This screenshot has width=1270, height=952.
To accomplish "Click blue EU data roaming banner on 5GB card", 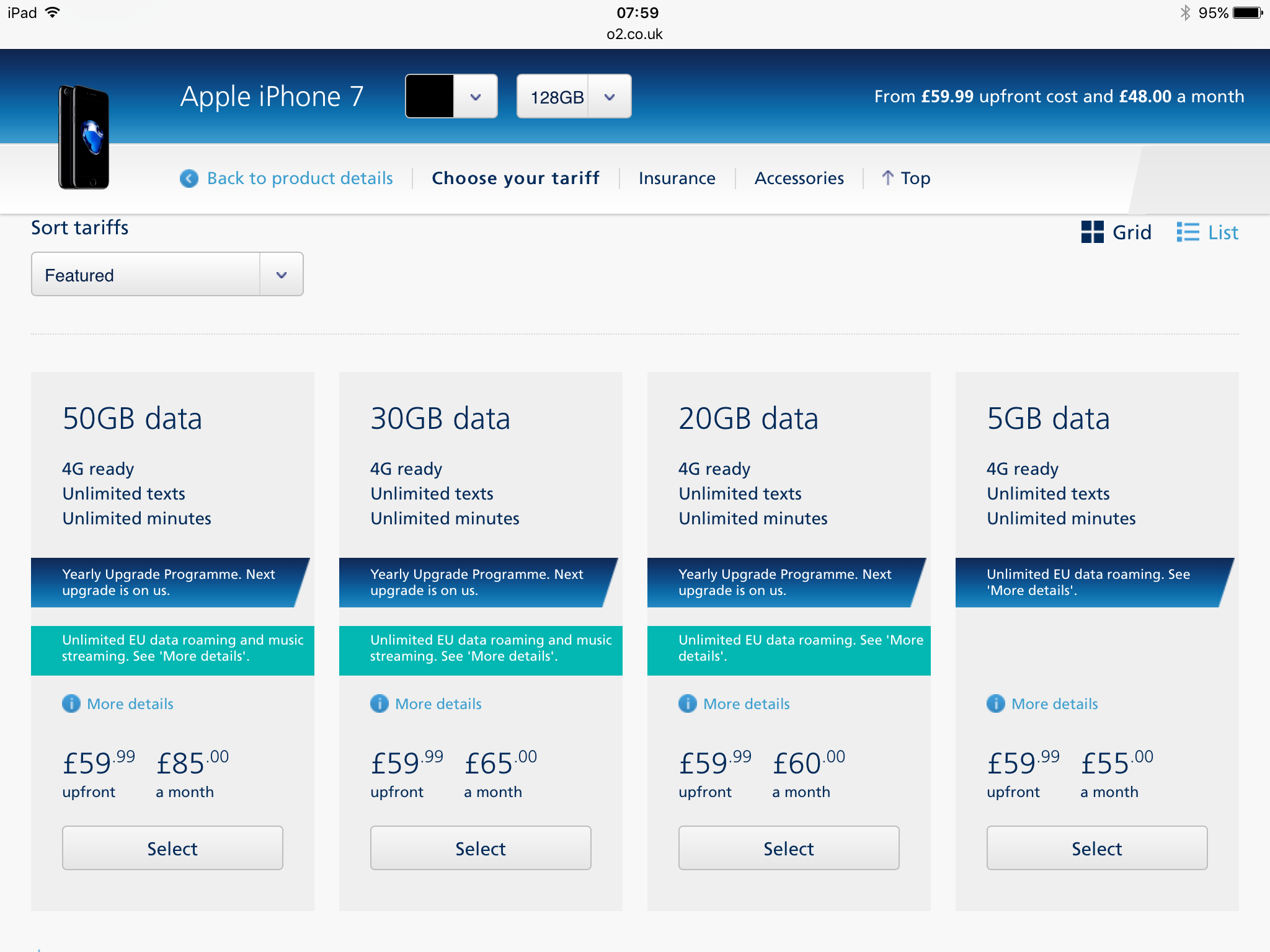I will [1095, 583].
